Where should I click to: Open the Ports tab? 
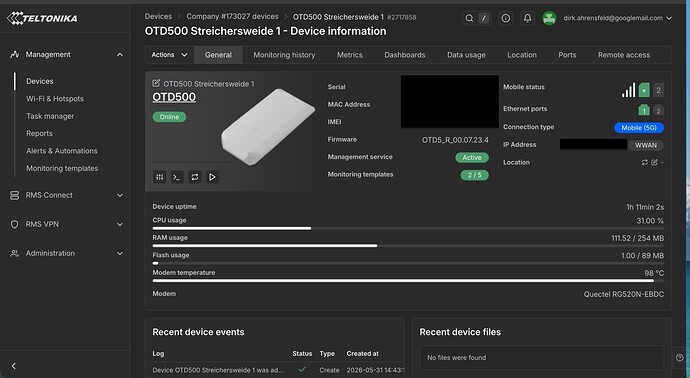pos(567,55)
